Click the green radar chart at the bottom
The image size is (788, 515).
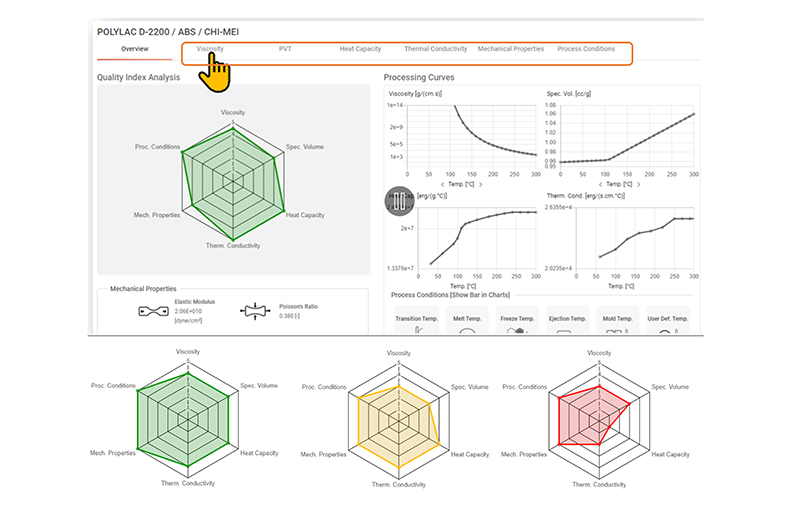tap(188, 419)
